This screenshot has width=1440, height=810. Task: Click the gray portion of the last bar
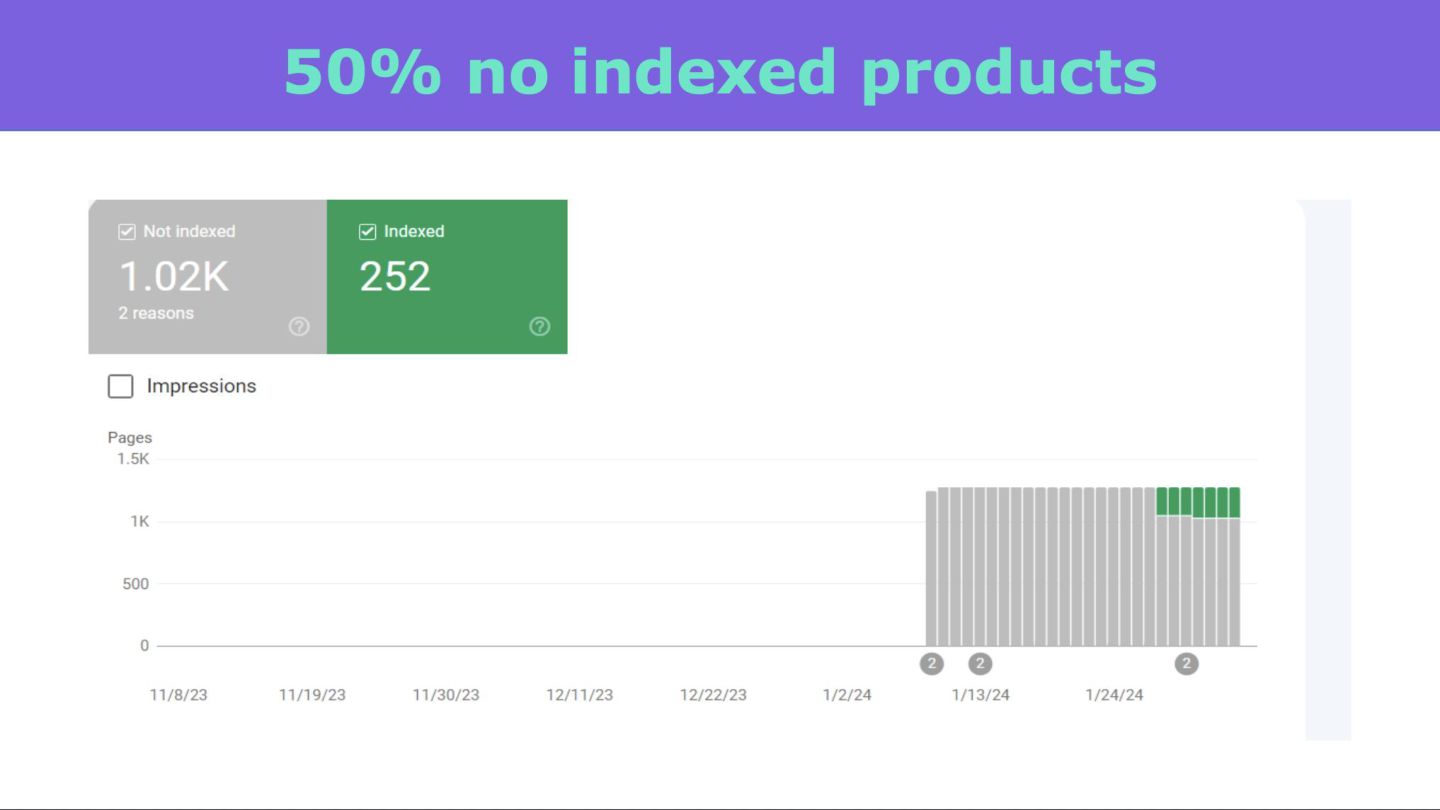(1235, 582)
